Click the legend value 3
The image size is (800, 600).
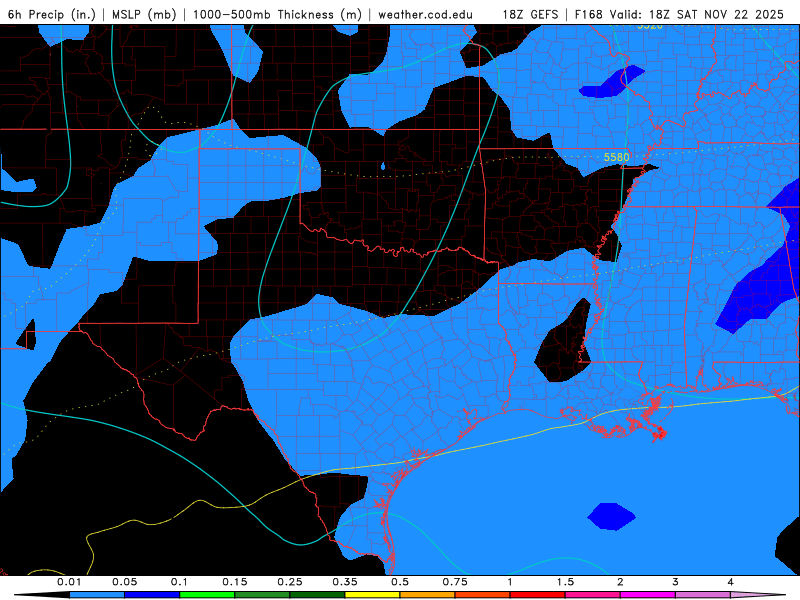tap(676, 582)
